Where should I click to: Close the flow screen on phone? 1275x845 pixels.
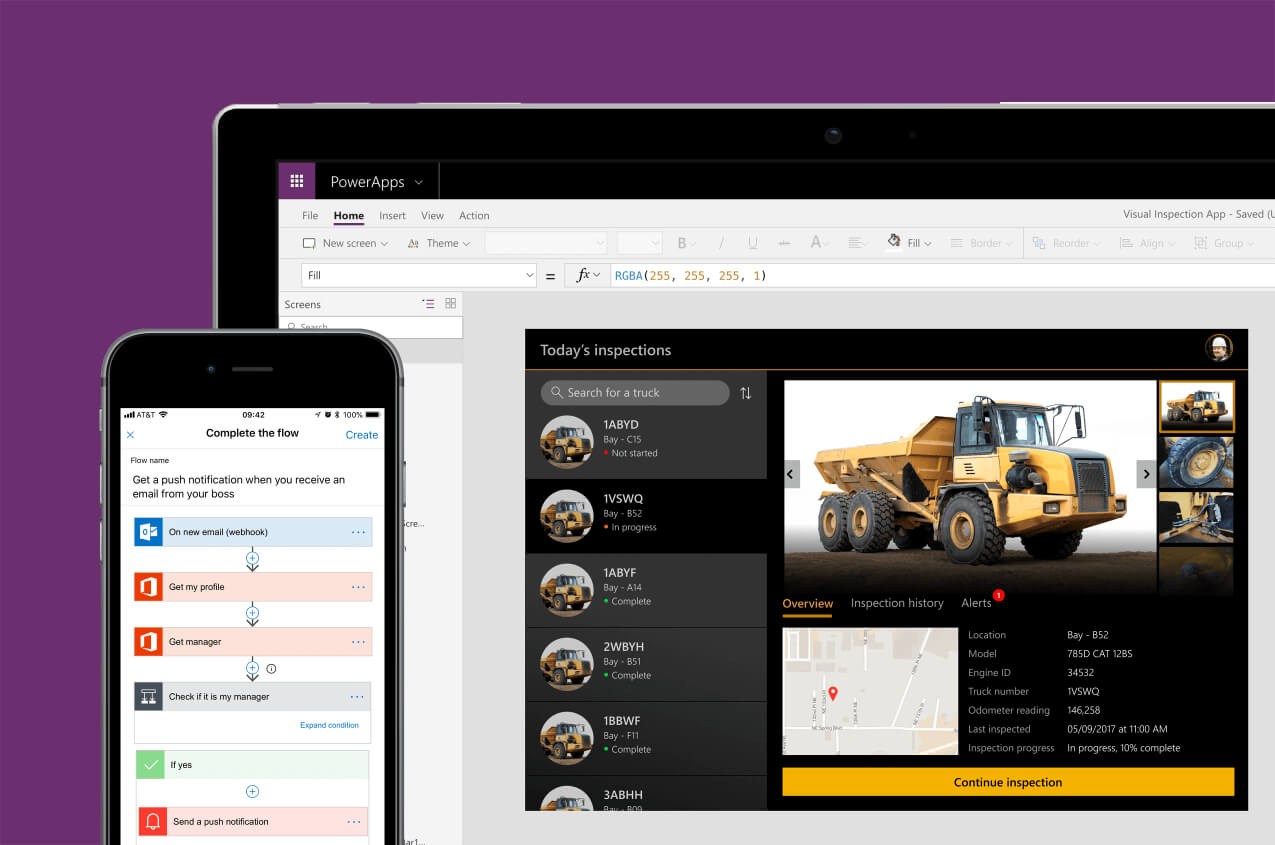[x=130, y=435]
